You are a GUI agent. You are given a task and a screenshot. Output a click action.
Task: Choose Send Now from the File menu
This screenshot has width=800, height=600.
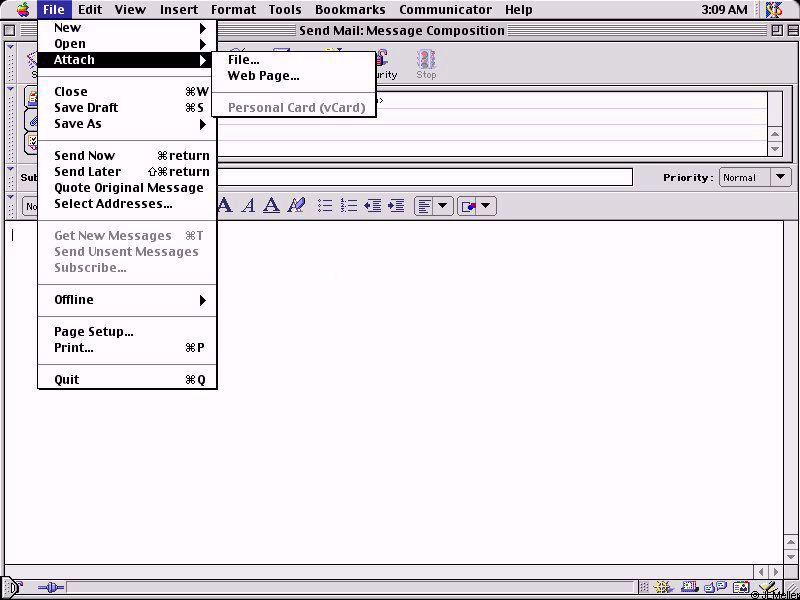tap(128, 156)
